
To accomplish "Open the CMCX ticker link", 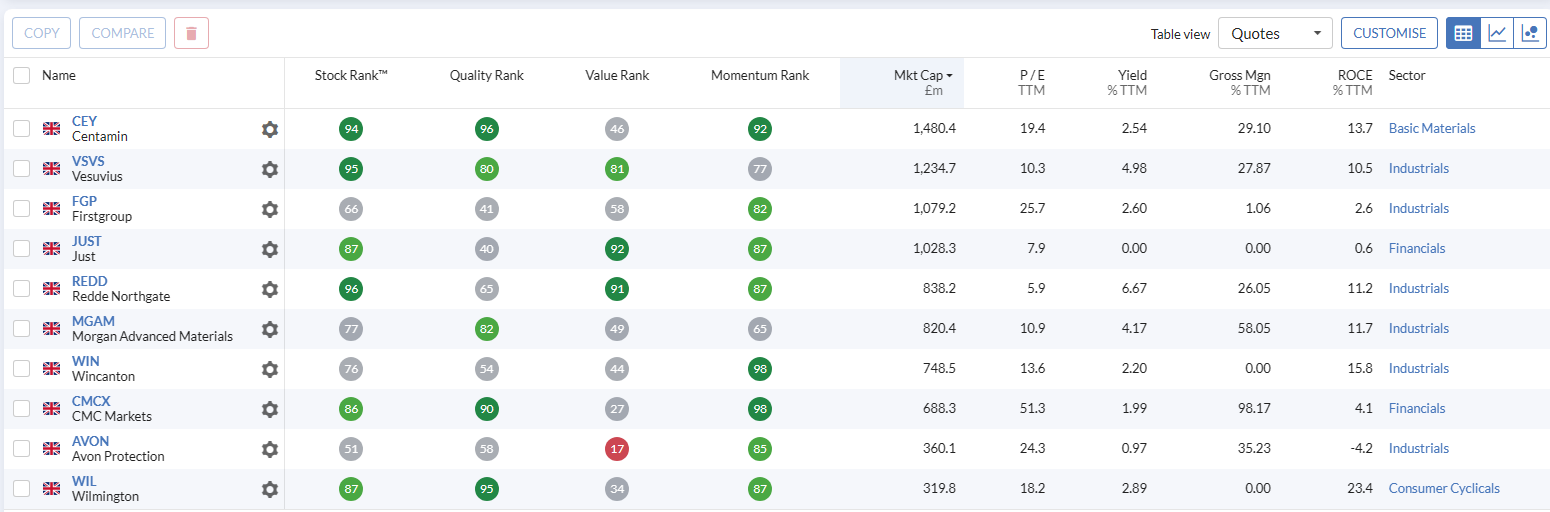I will pos(91,401).
